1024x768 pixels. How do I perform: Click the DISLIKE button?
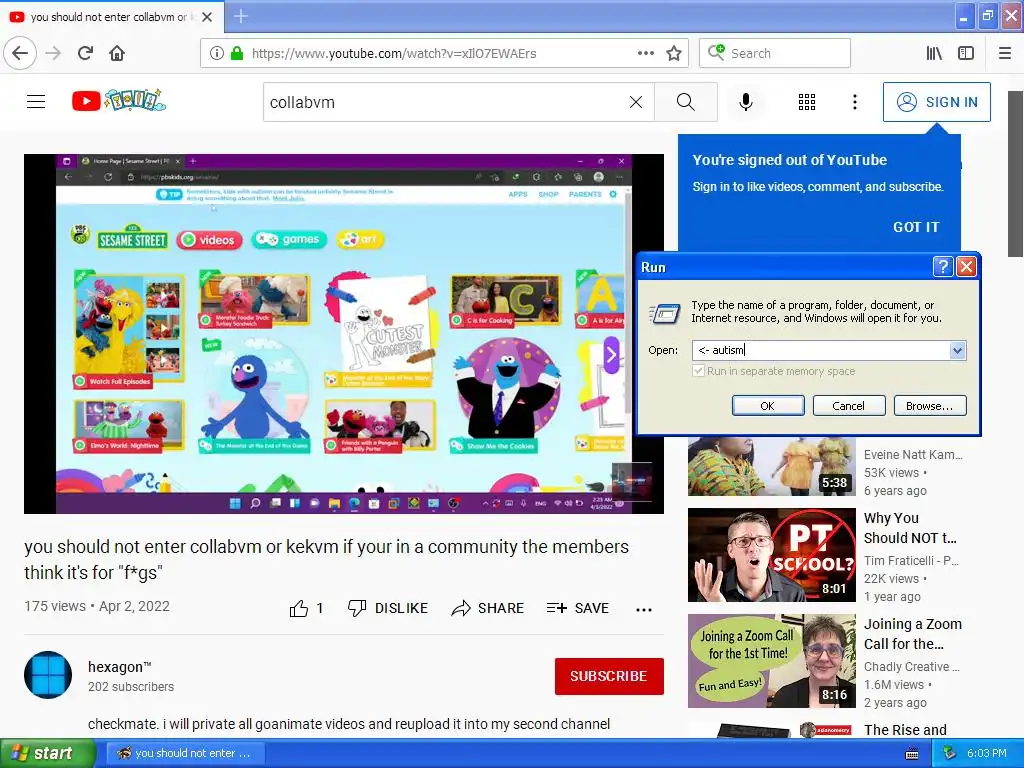388,608
